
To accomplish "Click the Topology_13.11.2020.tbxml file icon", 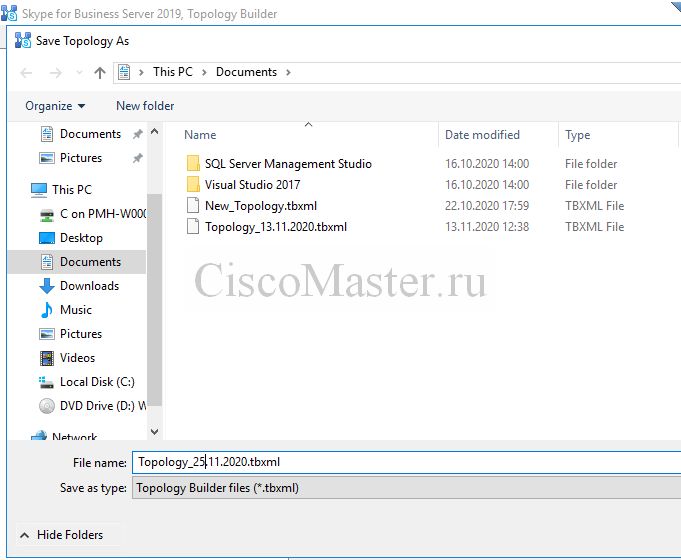I will pyautogui.click(x=193, y=226).
